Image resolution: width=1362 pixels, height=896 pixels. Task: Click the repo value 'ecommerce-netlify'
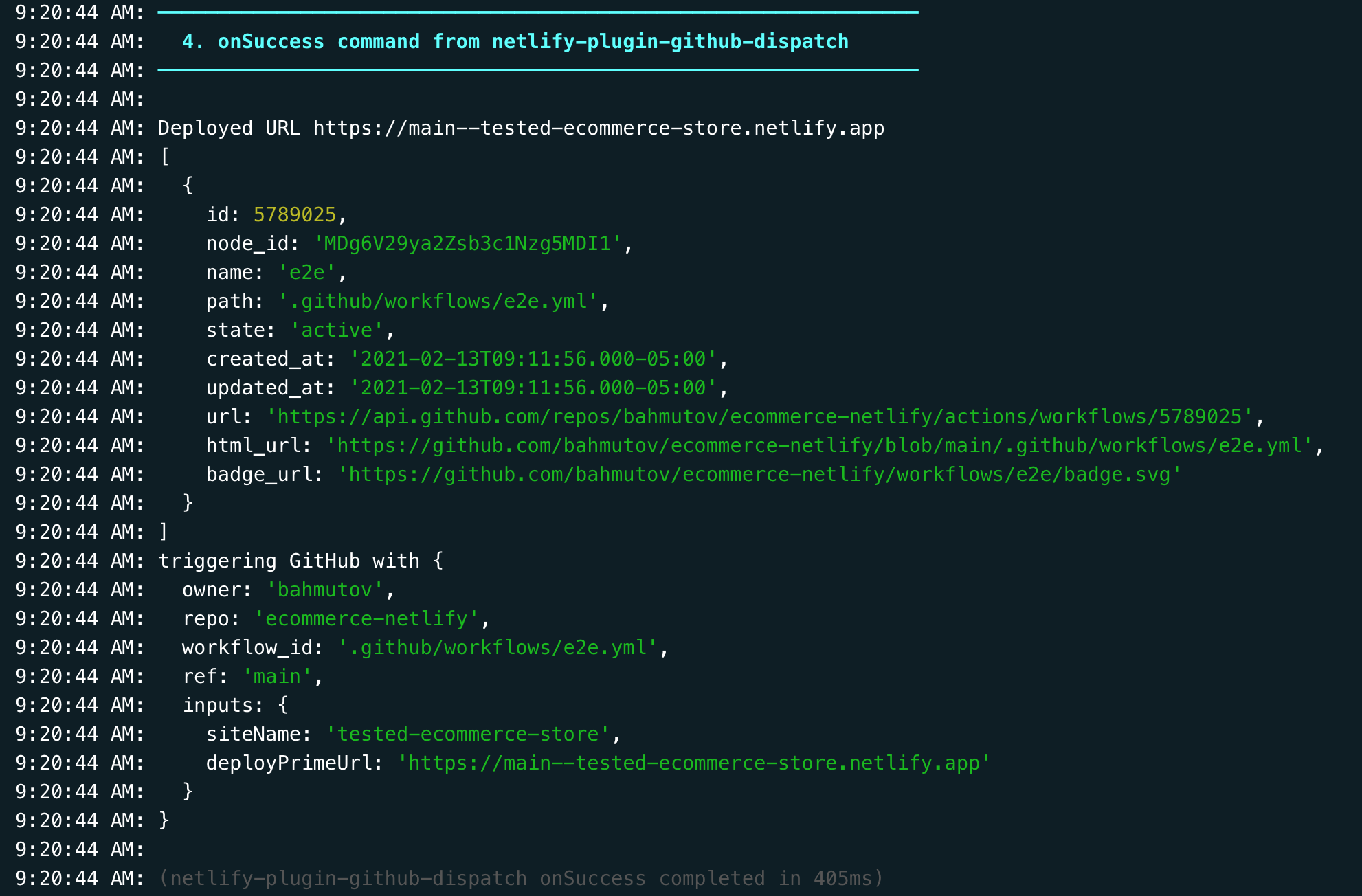tap(366, 618)
